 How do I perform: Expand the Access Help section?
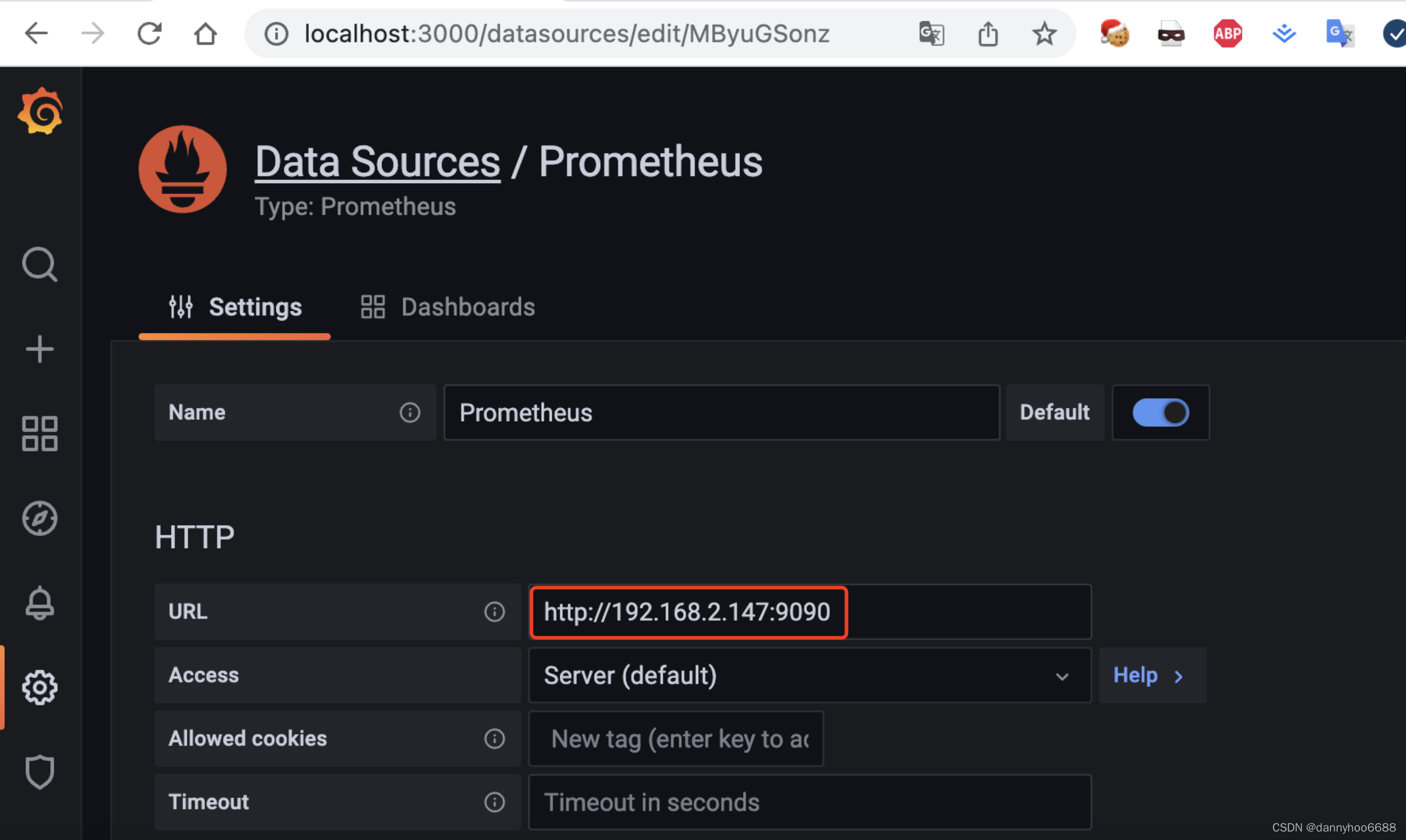1149,675
